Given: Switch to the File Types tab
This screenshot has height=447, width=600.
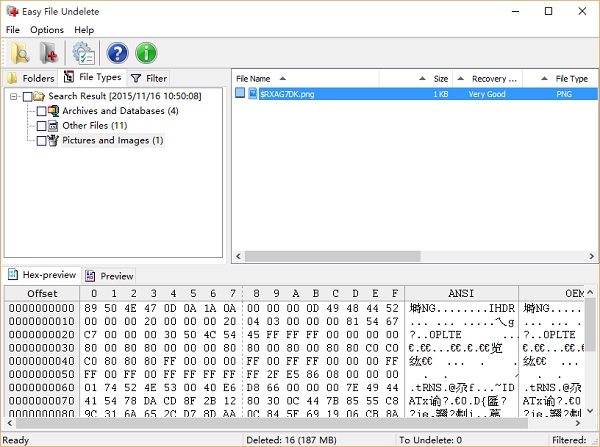Looking at the screenshot, I should 93,77.
